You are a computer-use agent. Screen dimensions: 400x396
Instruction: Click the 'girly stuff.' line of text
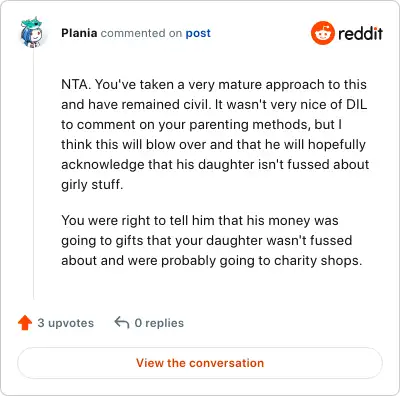[x=92, y=184]
